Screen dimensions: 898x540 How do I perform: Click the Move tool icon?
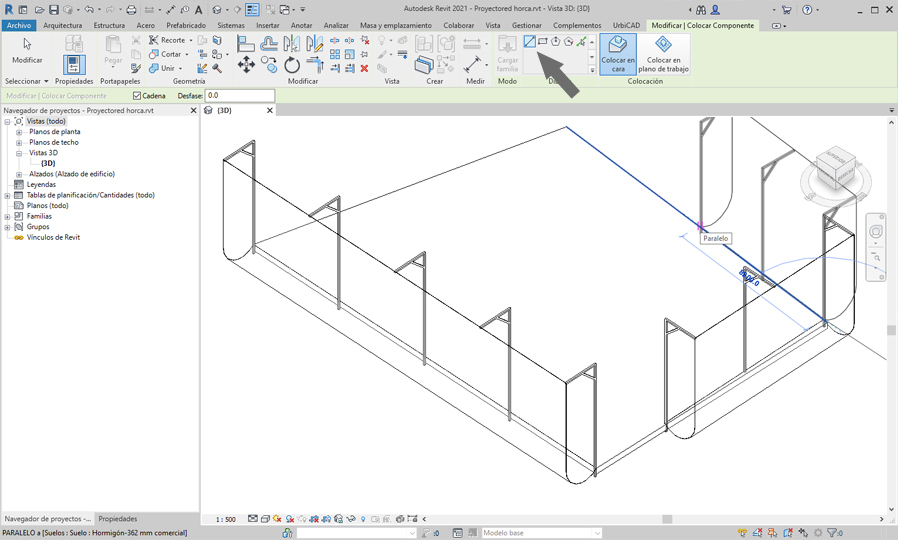click(246, 65)
